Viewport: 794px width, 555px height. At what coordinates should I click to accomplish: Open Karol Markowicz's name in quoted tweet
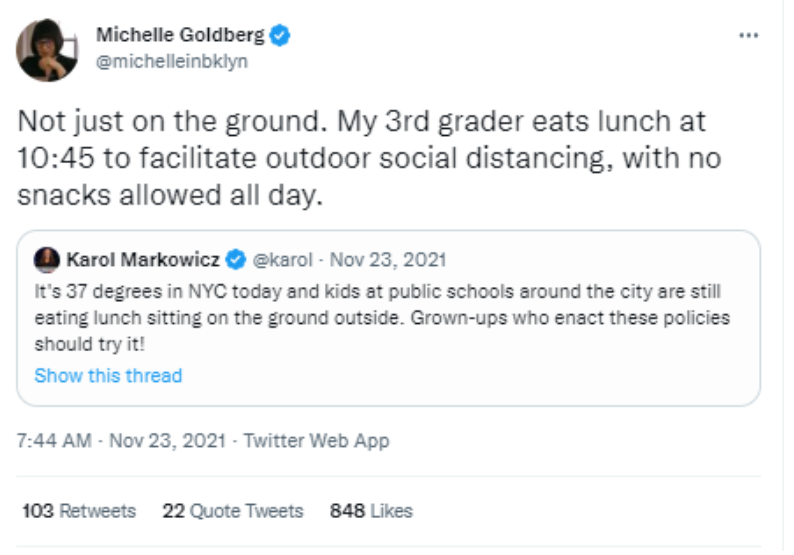coord(144,261)
